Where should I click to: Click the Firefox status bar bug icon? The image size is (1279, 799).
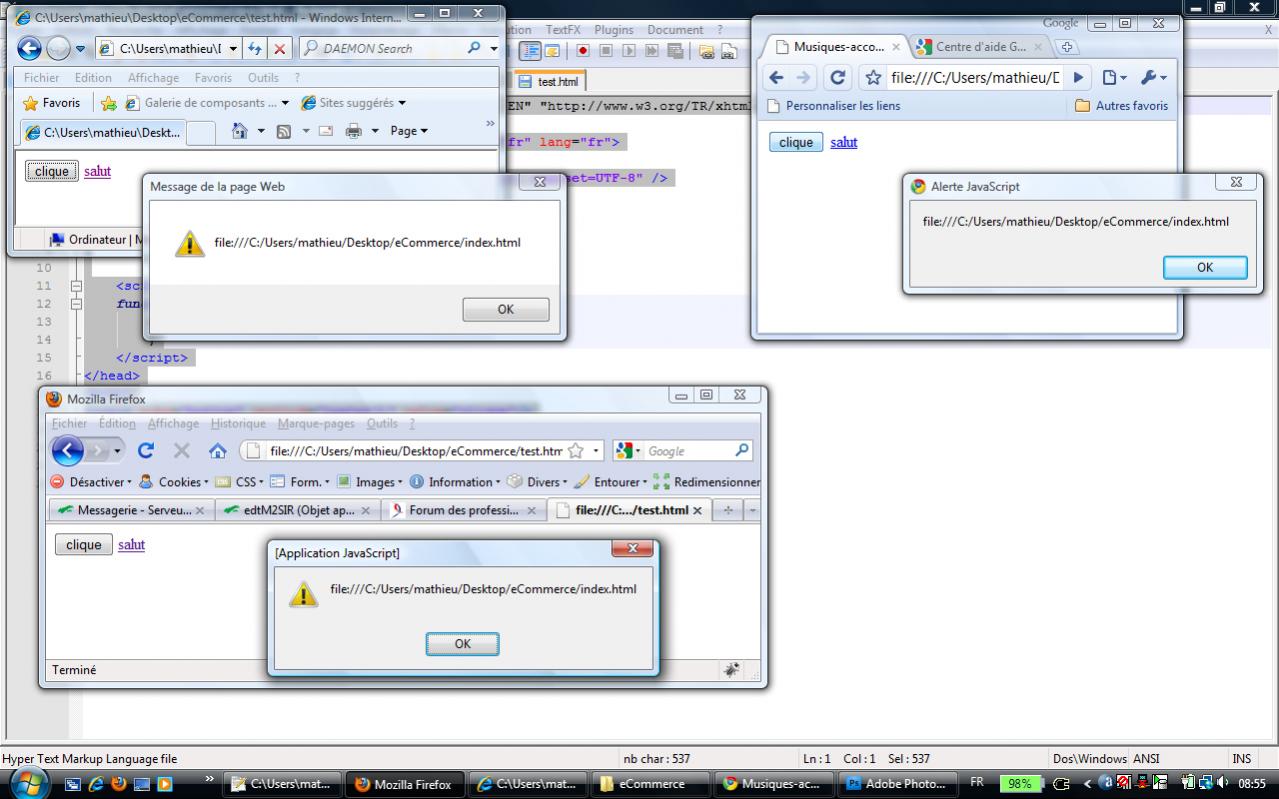[x=732, y=670]
